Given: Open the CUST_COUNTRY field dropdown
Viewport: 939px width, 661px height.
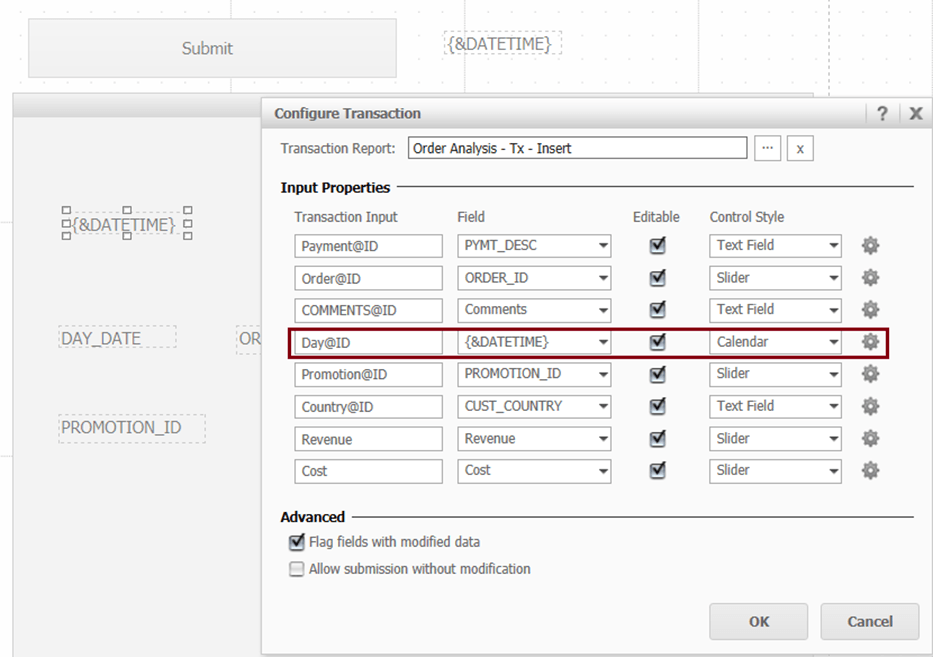Looking at the screenshot, I should point(534,406).
